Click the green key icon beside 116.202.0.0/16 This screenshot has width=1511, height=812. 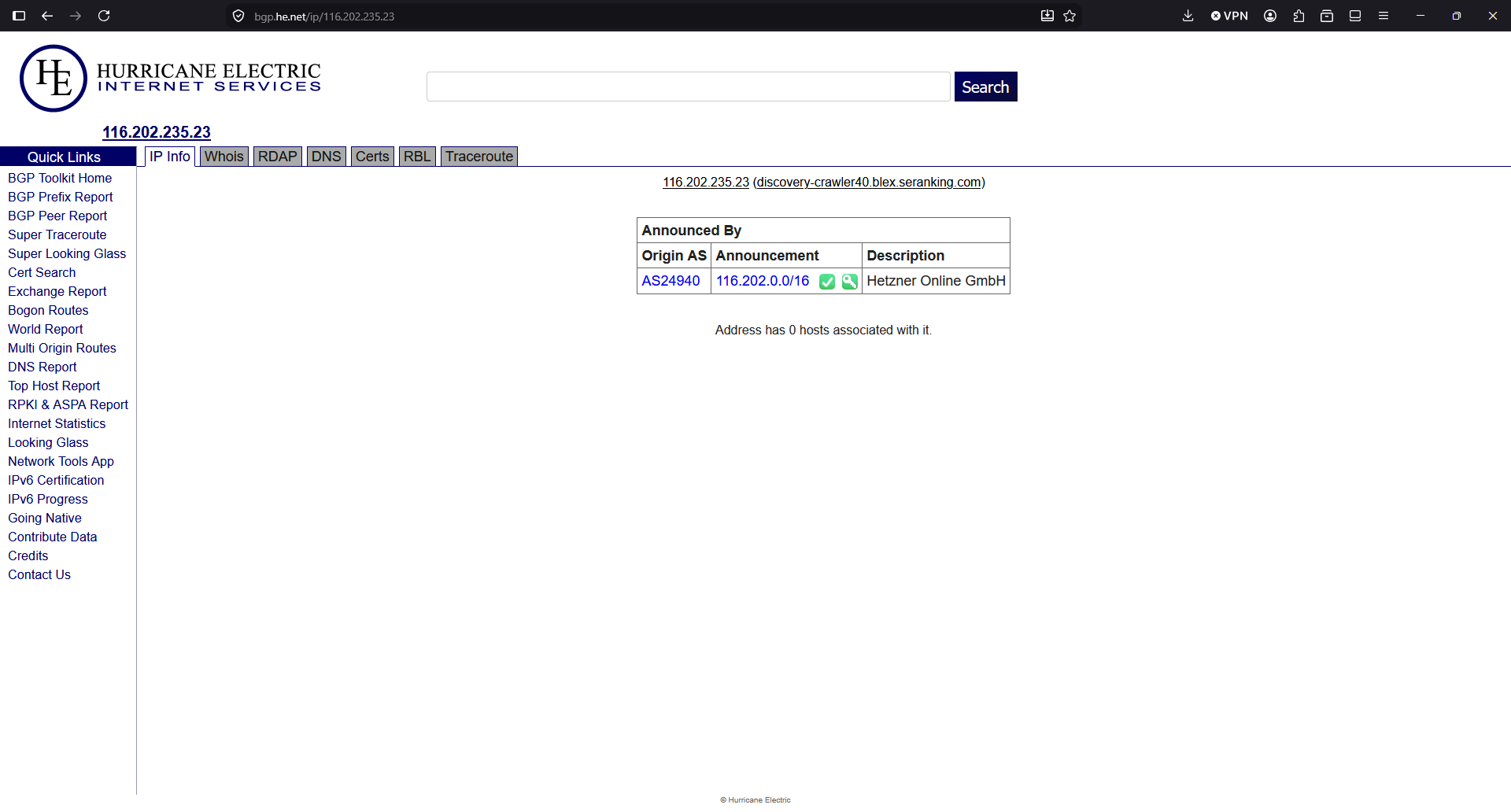pyautogui.click(x=850, y=282)
